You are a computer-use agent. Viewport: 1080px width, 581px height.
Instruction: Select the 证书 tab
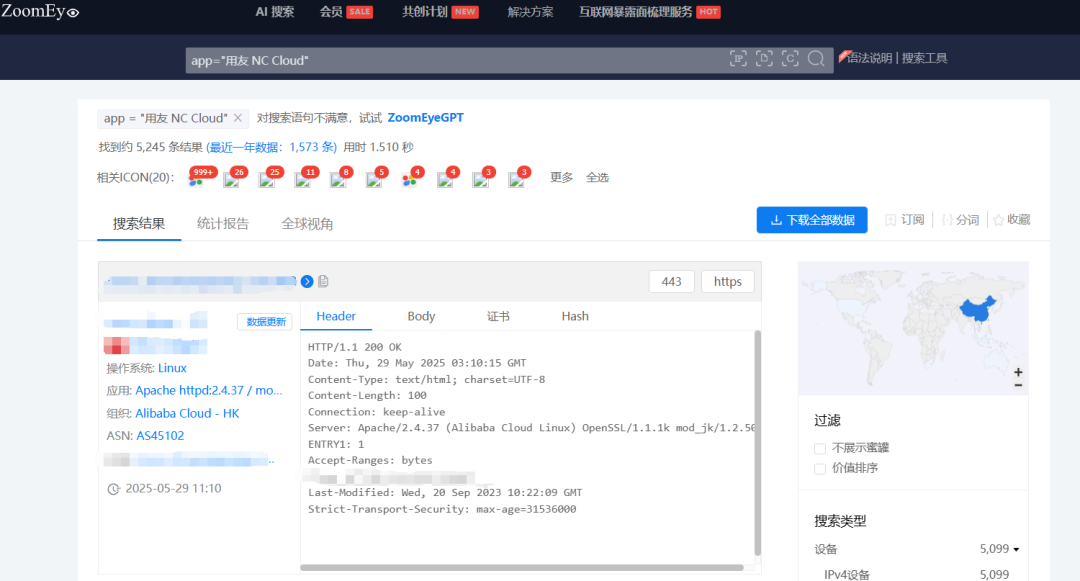pyautogui.click(x=498, y=316)
